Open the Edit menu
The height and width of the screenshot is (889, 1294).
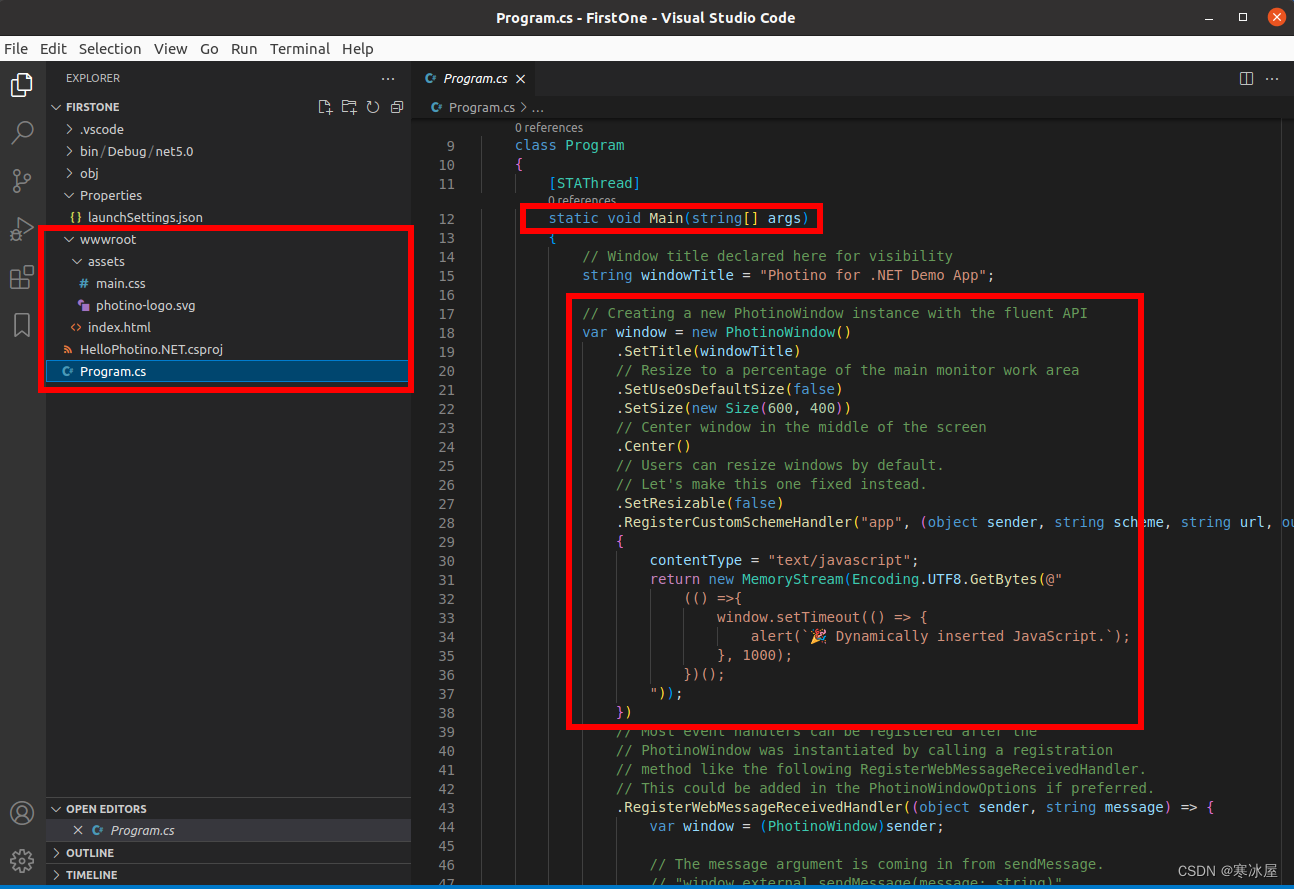[x=53, y=48]
